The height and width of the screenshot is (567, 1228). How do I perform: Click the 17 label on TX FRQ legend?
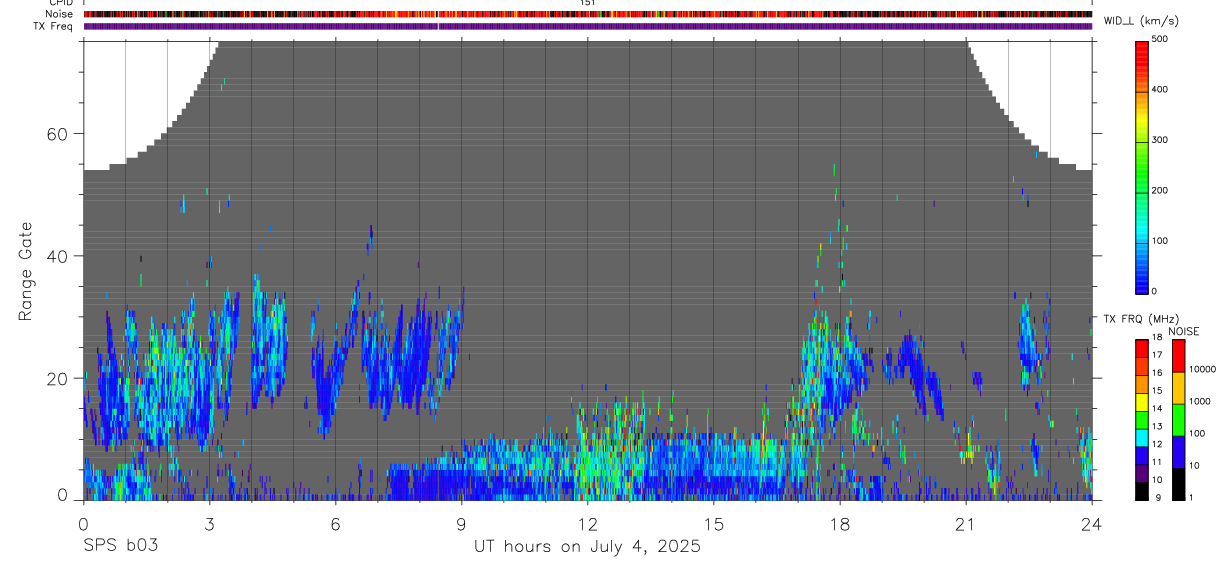(1157, 355)
